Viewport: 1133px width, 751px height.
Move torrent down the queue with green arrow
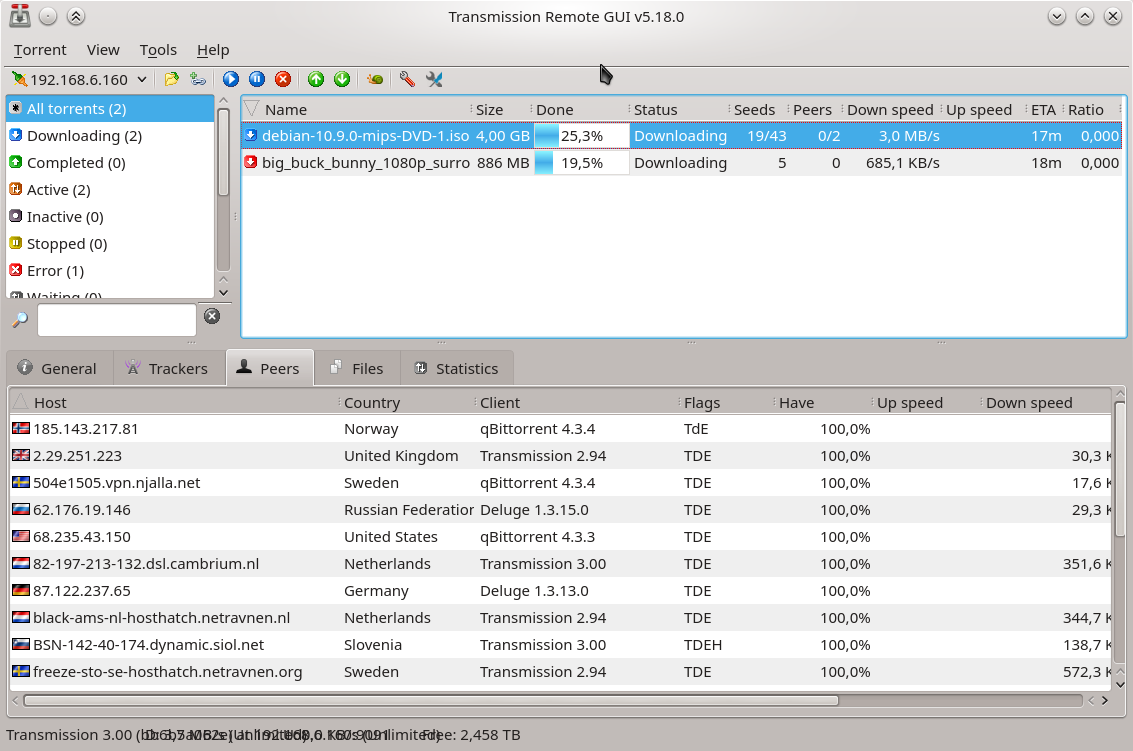342,79
